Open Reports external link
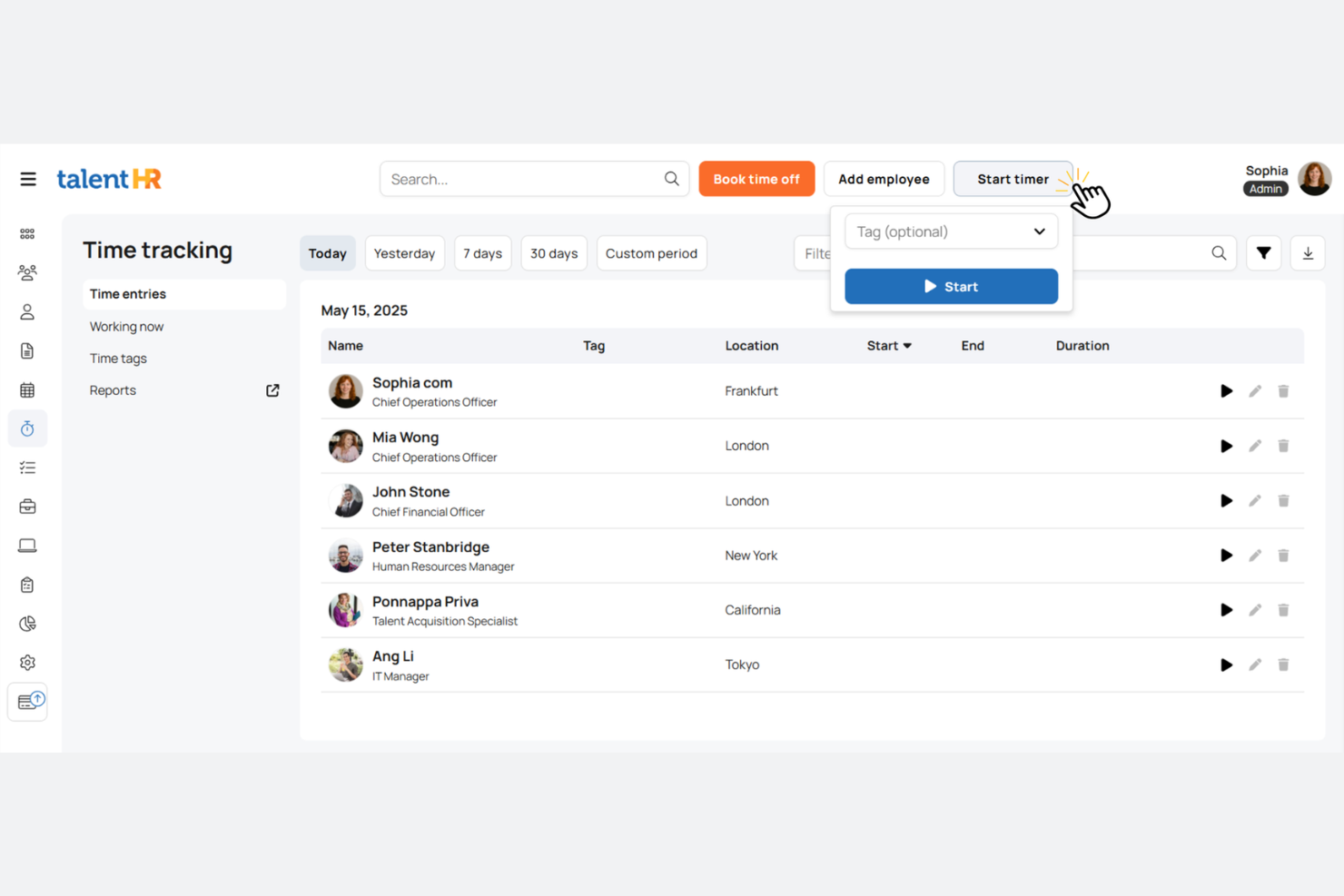This screenshot has height=896, width=1344. (272, 390)
